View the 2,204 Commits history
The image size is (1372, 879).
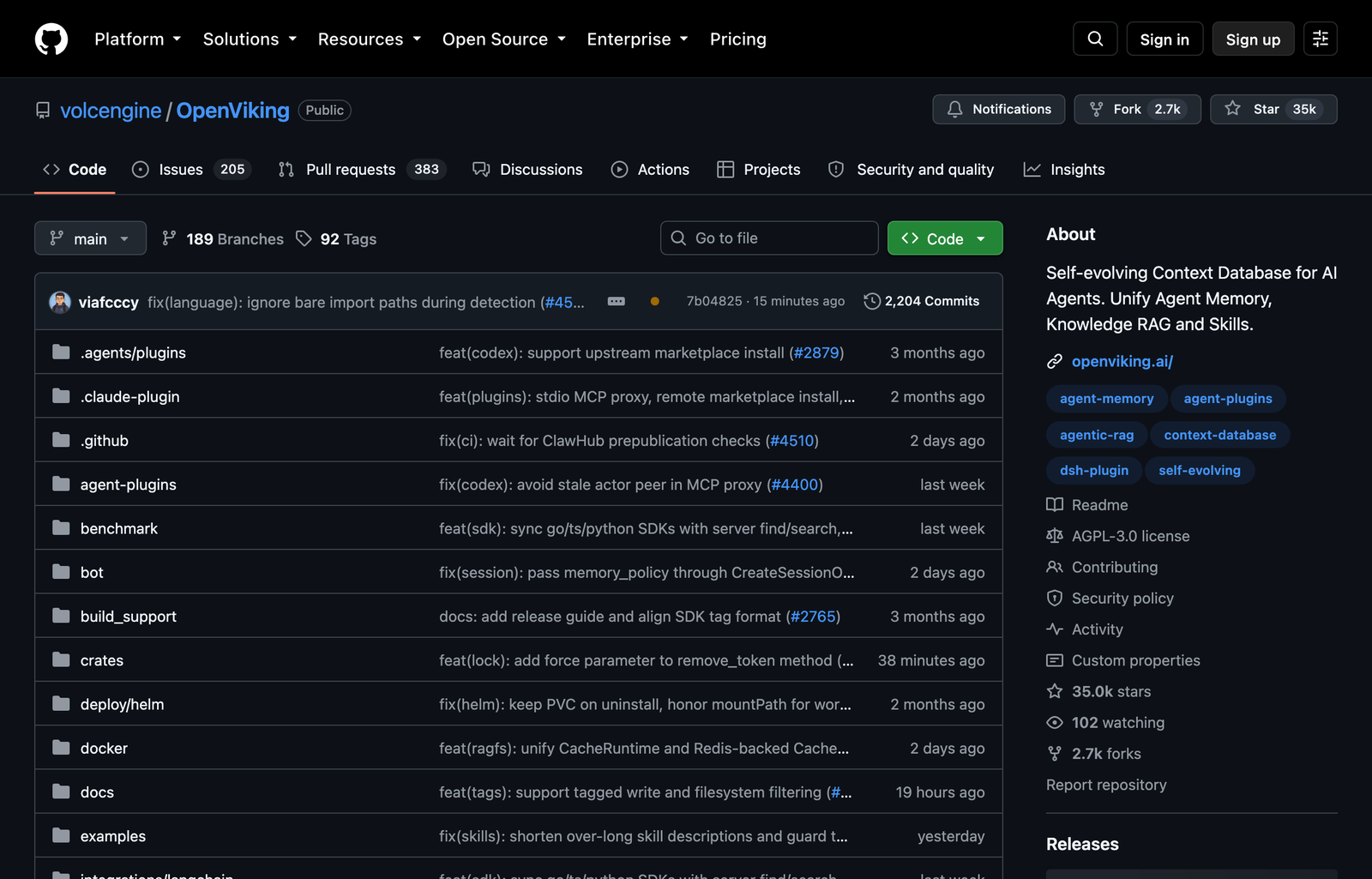coord(922,301)
